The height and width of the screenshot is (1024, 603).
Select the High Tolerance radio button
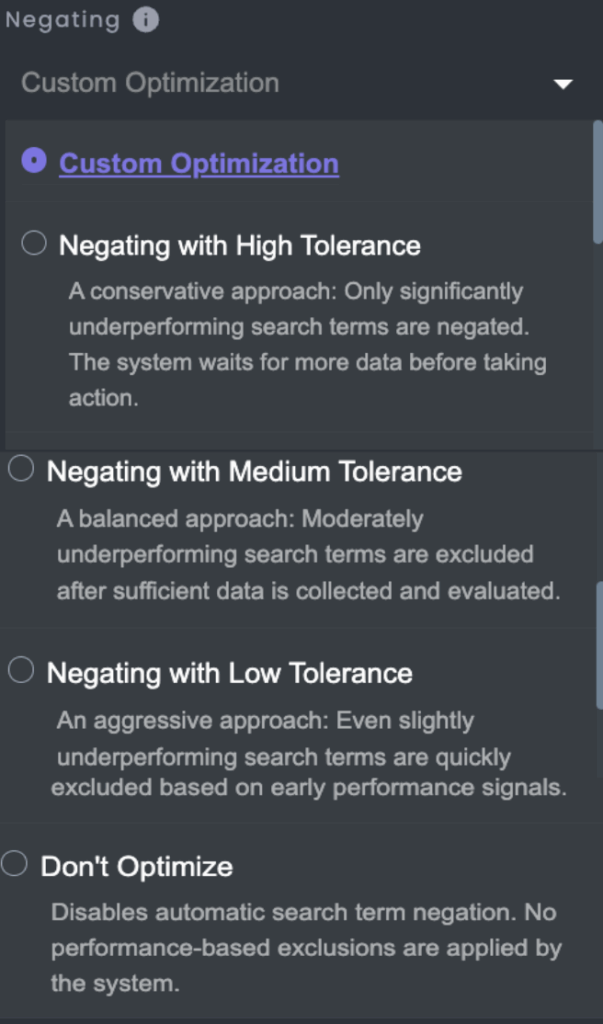point(34,243)
